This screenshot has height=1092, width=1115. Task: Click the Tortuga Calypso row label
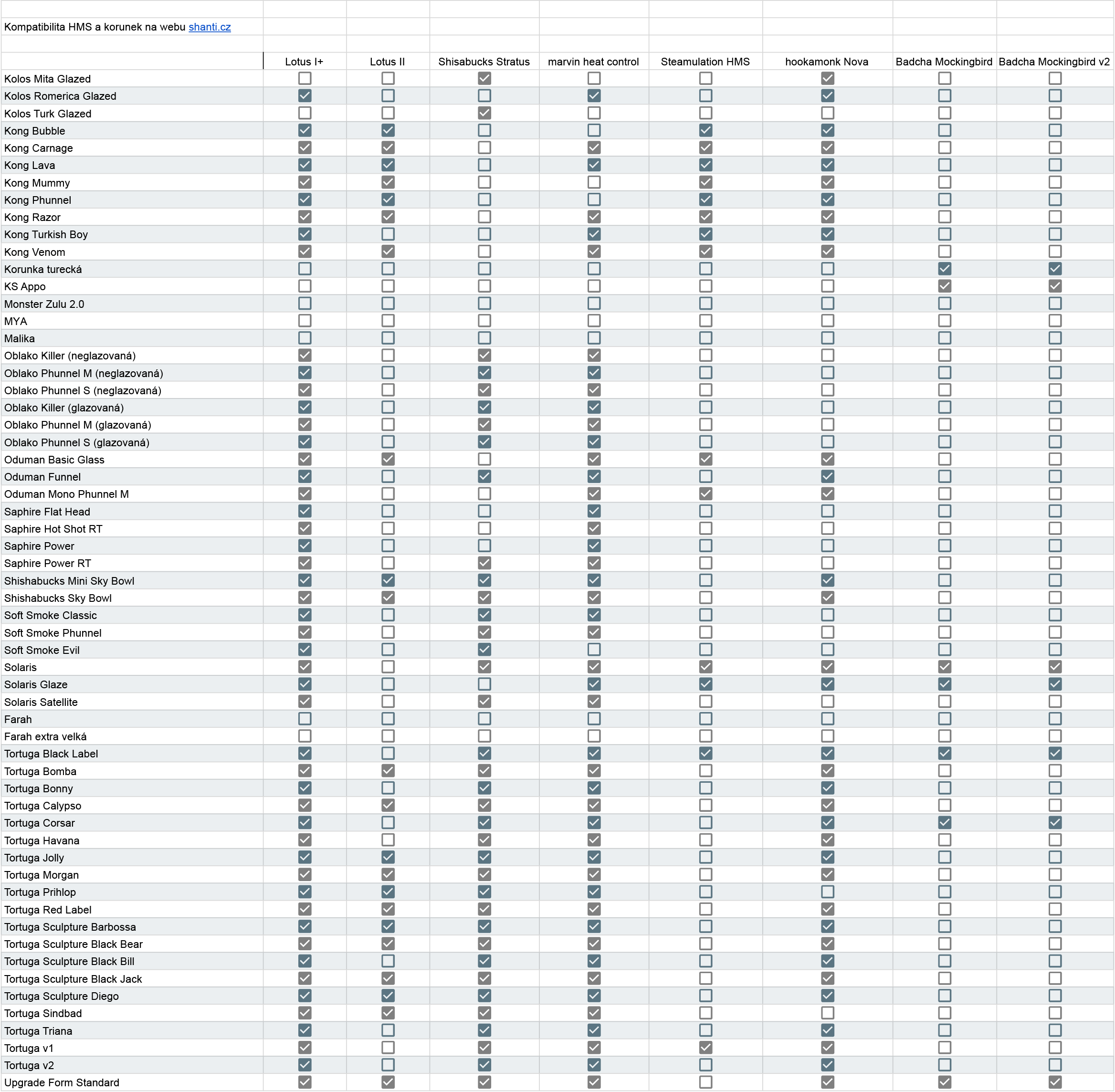point(42,805)
